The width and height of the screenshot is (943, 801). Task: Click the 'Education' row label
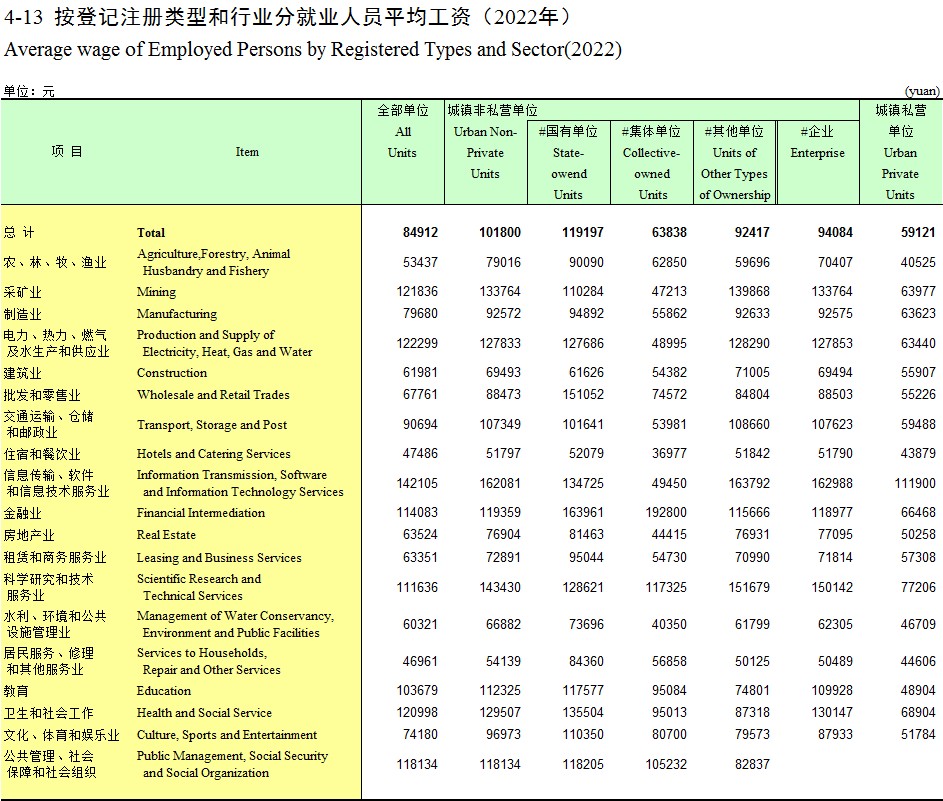[x=164, y=690]
